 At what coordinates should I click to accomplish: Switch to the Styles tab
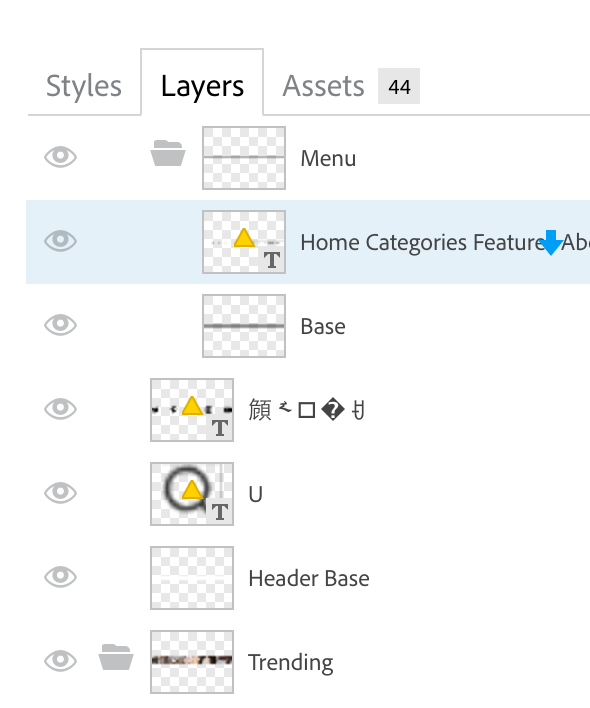point(84,86)
